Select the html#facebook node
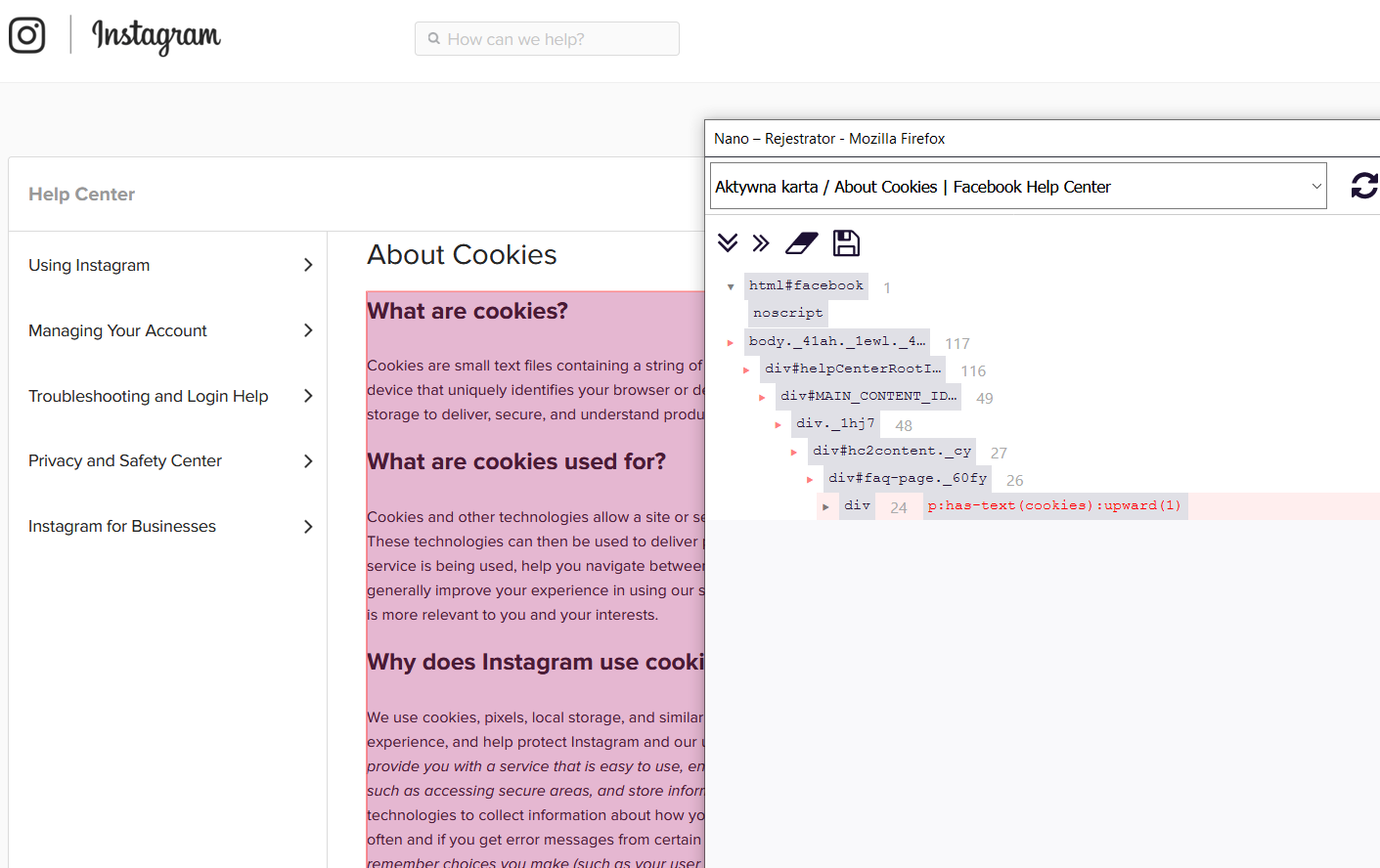1380x868 pixels. [x=806, y=285]
